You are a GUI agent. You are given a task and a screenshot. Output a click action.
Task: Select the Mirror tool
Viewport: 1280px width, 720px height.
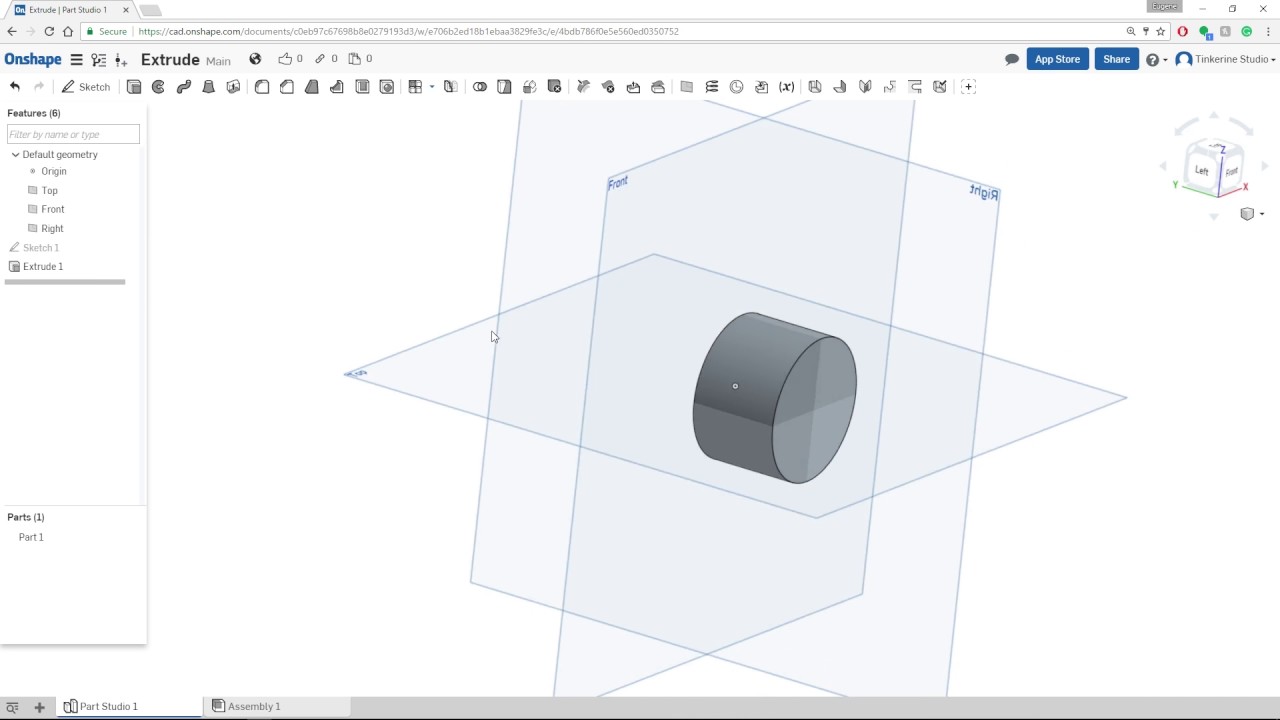click(x=451, y=87)
